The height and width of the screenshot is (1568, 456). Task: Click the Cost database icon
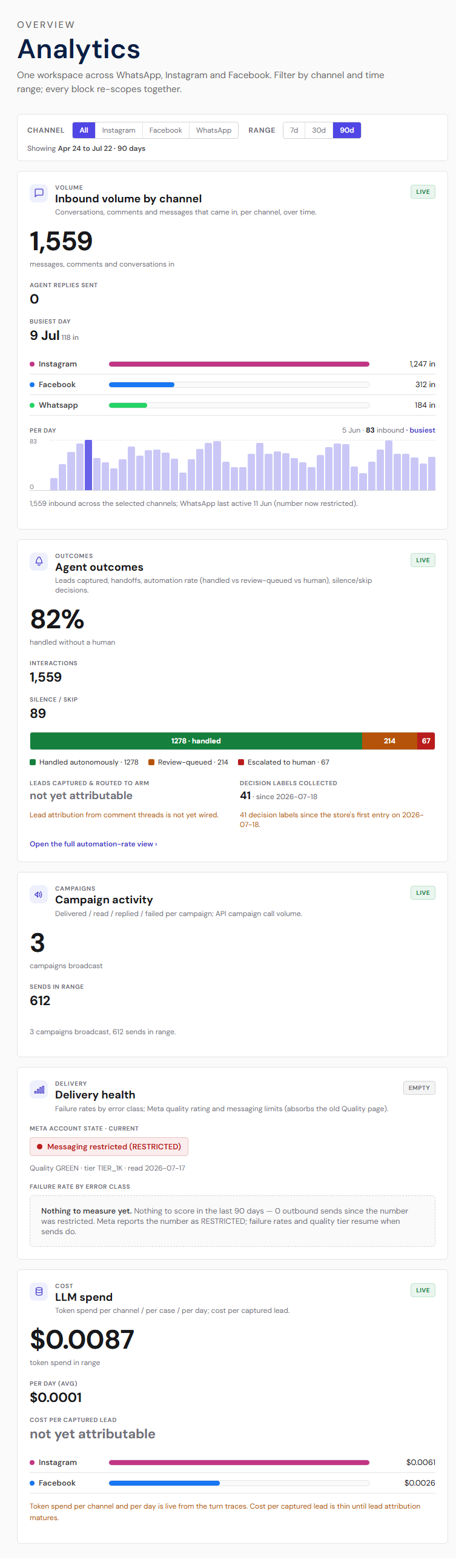(x=39, y=1292)
